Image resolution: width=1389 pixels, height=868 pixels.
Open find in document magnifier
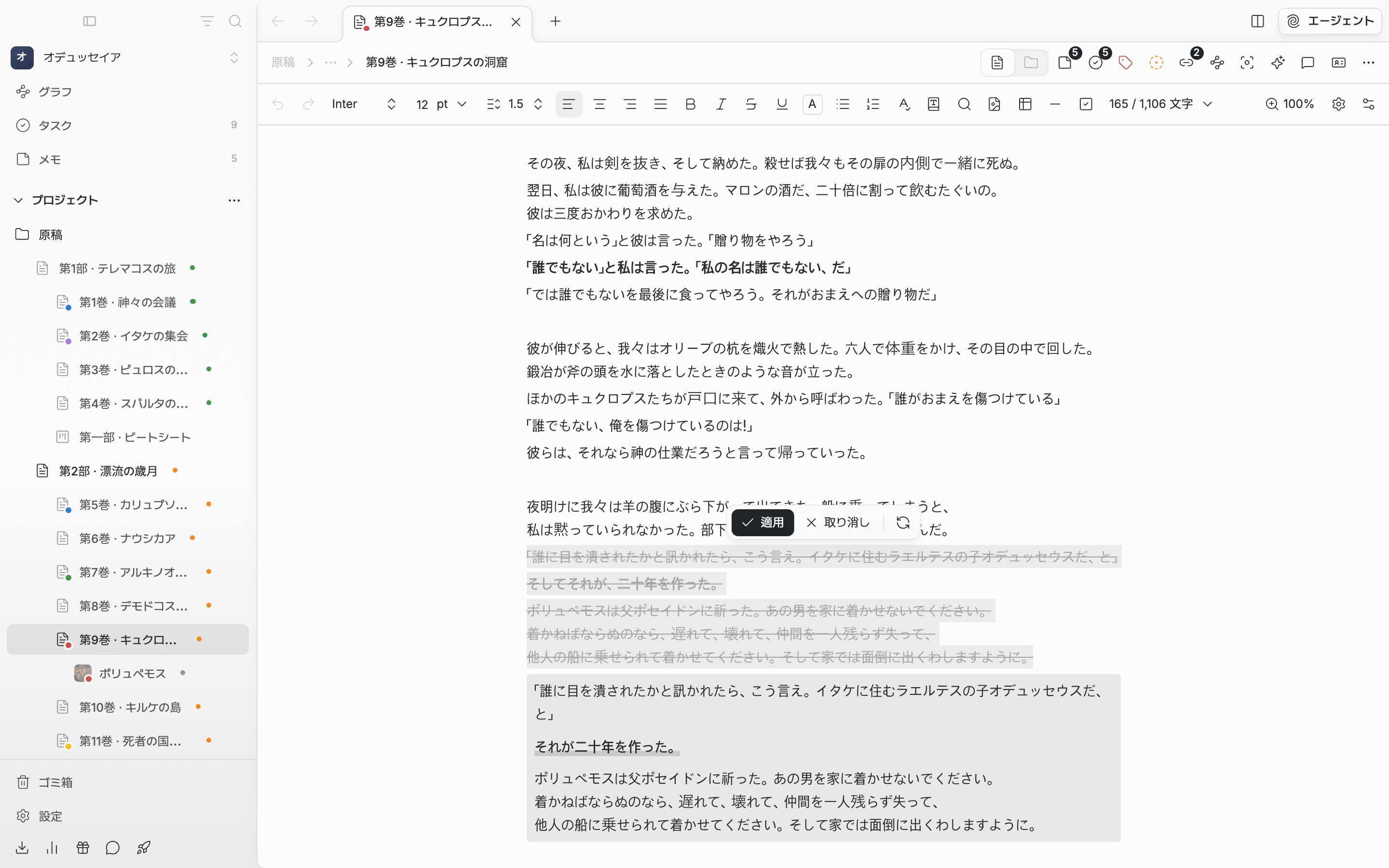(x=964, y=104)
